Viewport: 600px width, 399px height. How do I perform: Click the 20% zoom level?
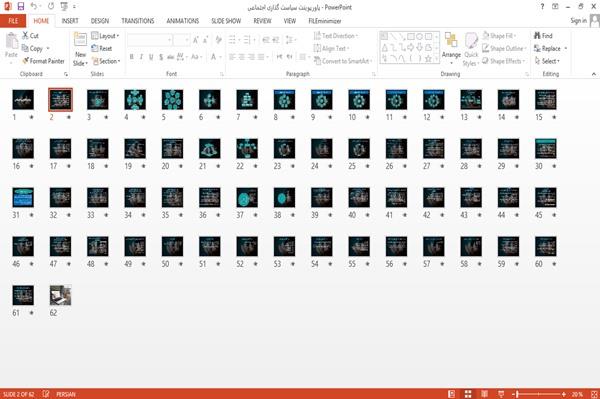point(577,394)
